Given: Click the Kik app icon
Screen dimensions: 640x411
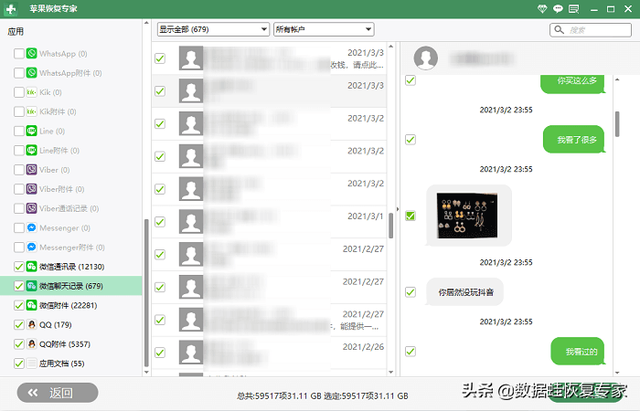Looking at the screenshot, I should (31, 92).
